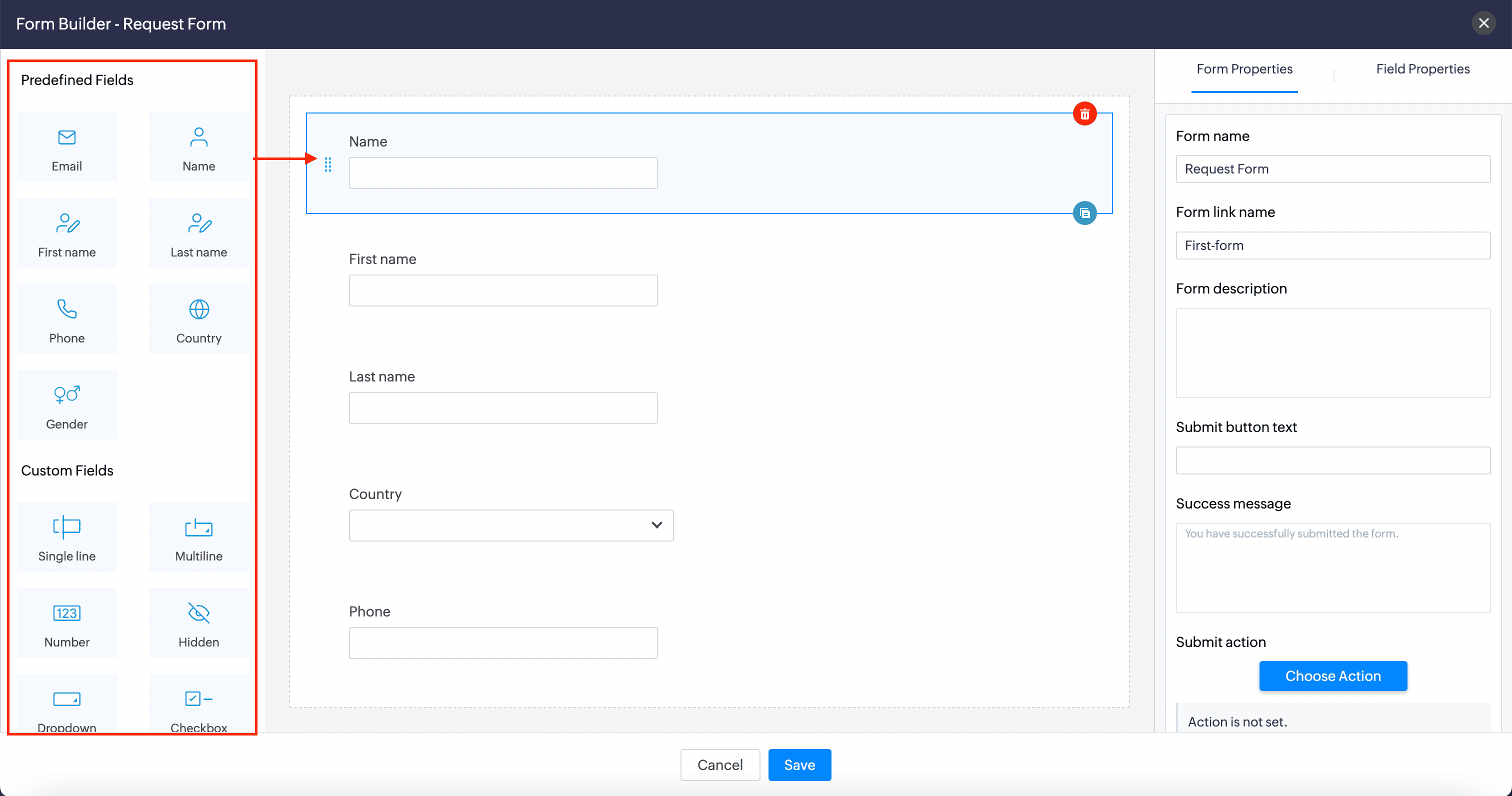
Task: Delete the Name field with trash icon
Action: click(x=1084, y=114)
